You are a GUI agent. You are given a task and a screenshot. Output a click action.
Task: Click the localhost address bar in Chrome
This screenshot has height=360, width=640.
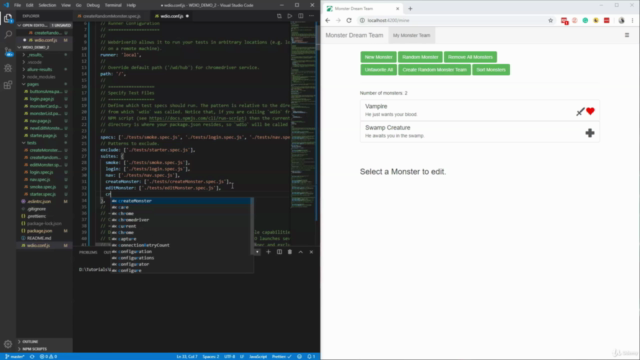[x=453, y=20]
